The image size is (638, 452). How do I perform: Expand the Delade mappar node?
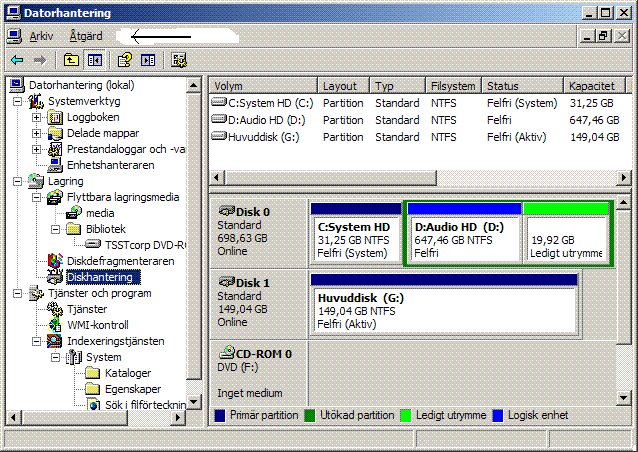pos(37,133)
